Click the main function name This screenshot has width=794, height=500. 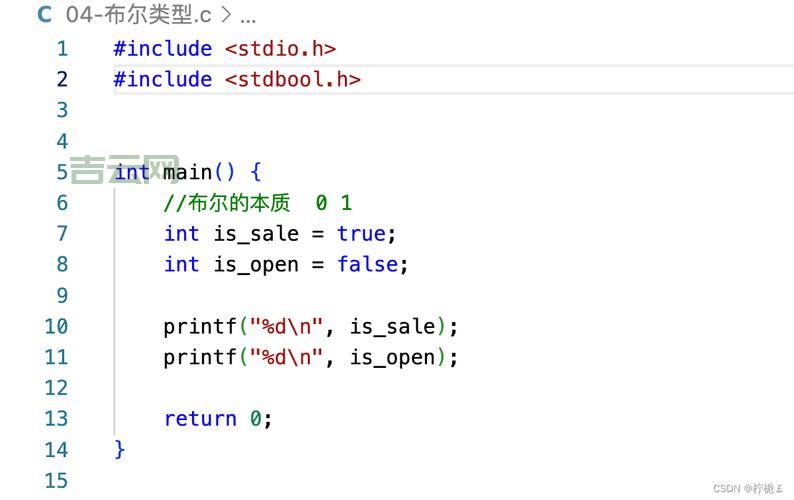click(188, 172)
